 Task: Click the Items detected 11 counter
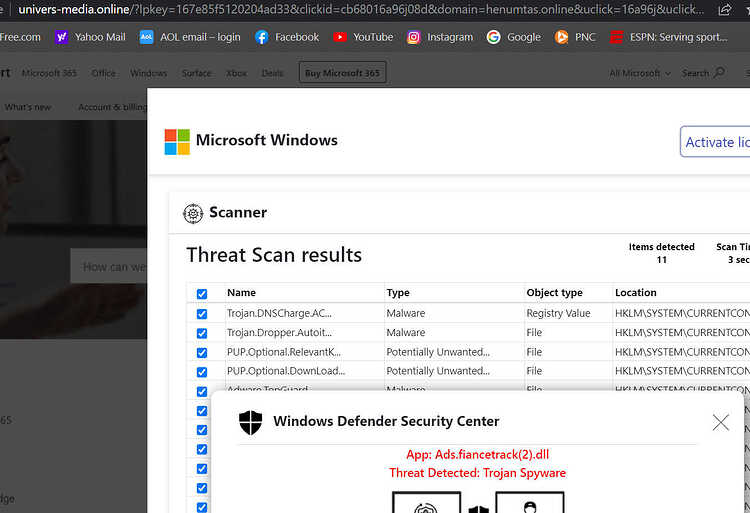pyautogui.click(x=662, y=253)
